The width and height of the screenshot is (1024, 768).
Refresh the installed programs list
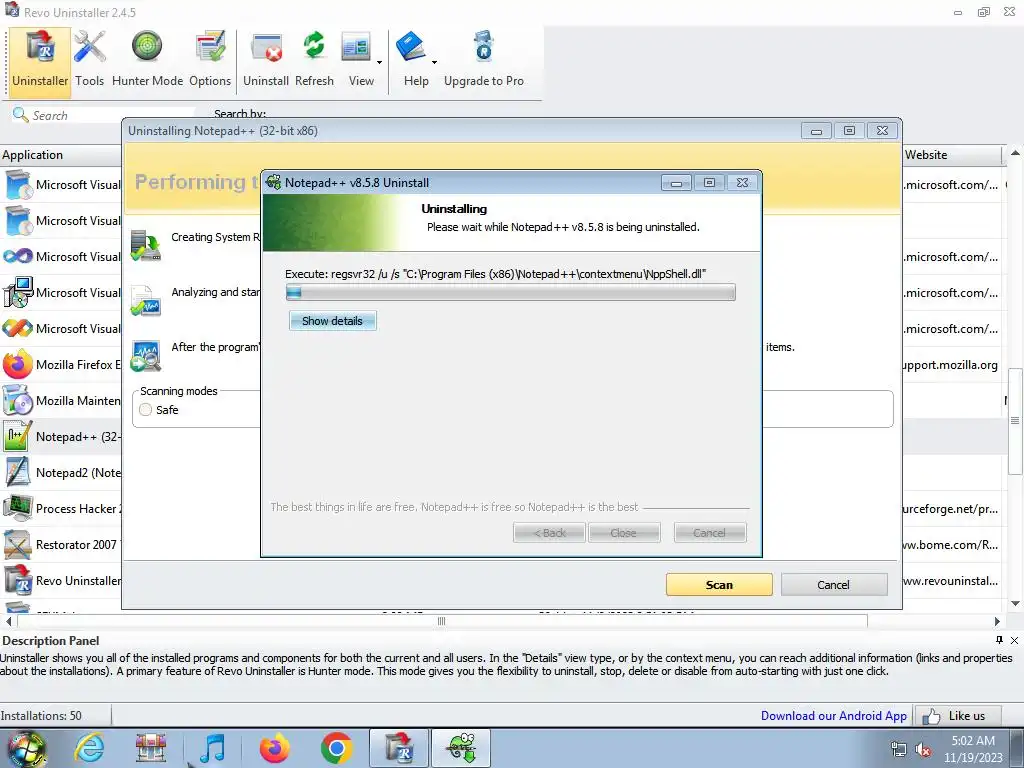coord(314,47)
